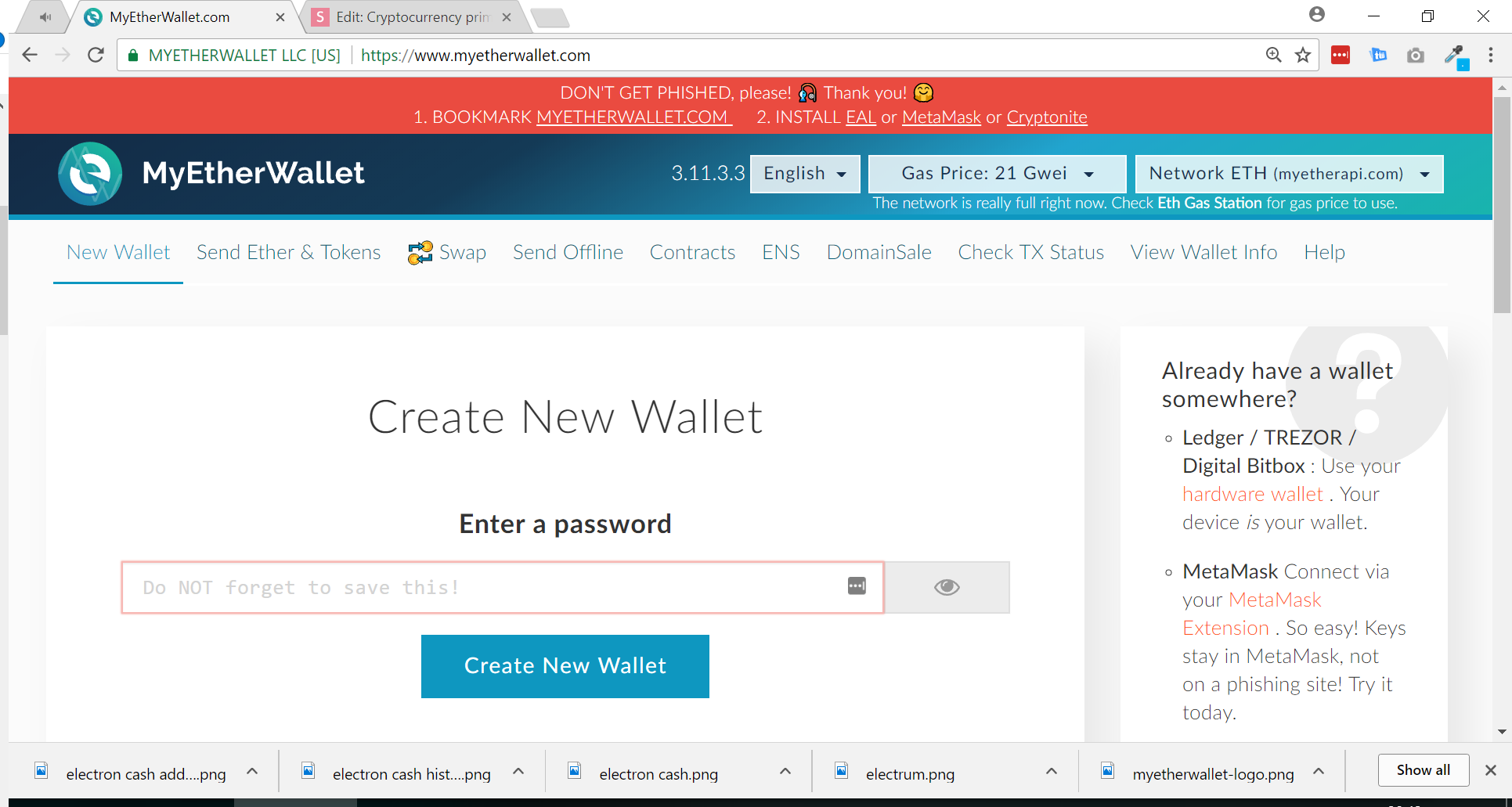
Task: Bookmark page with the star icon
Action: tap(1303, 55)
